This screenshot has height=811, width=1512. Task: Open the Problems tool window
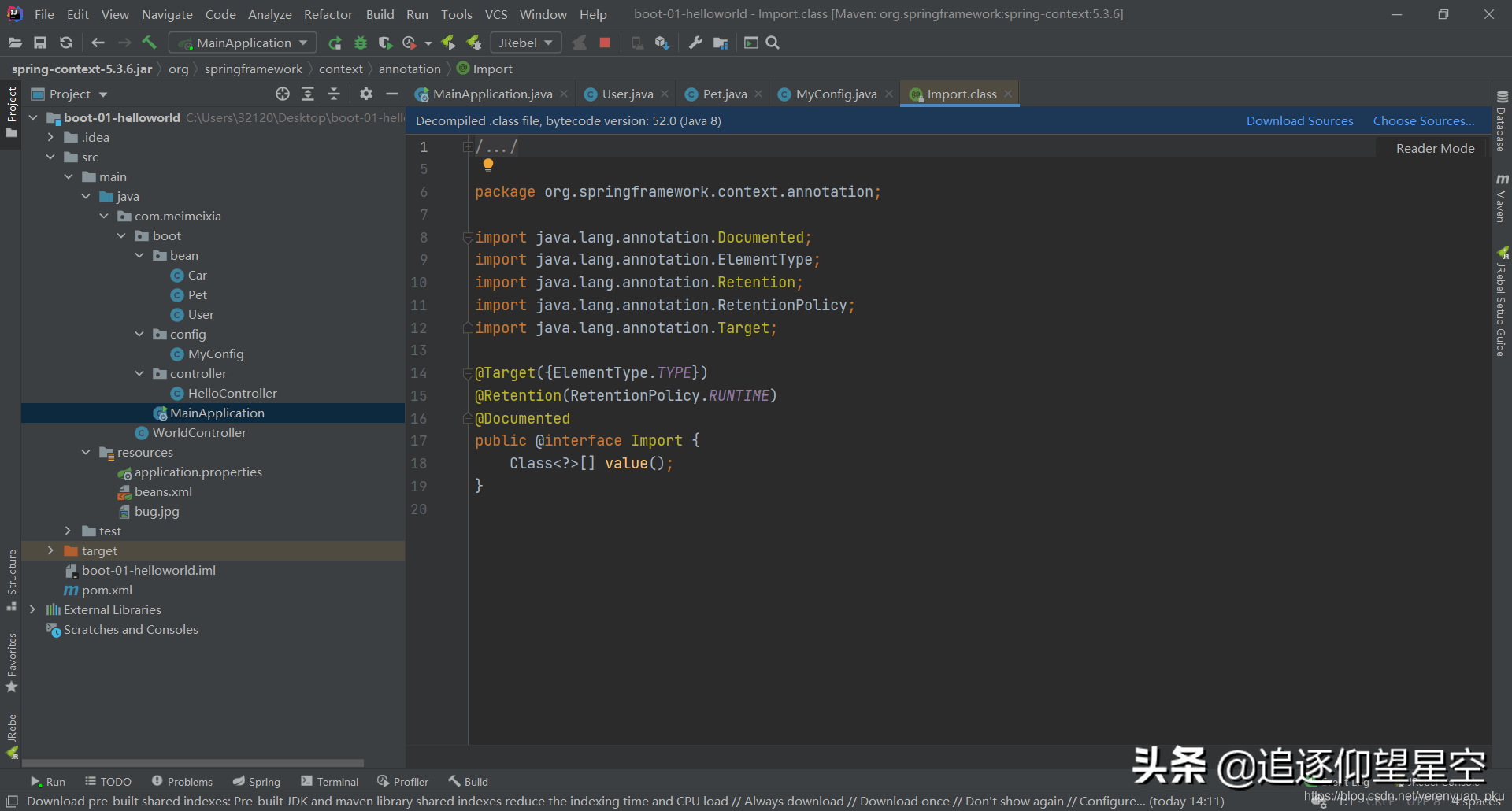point(182,781)
